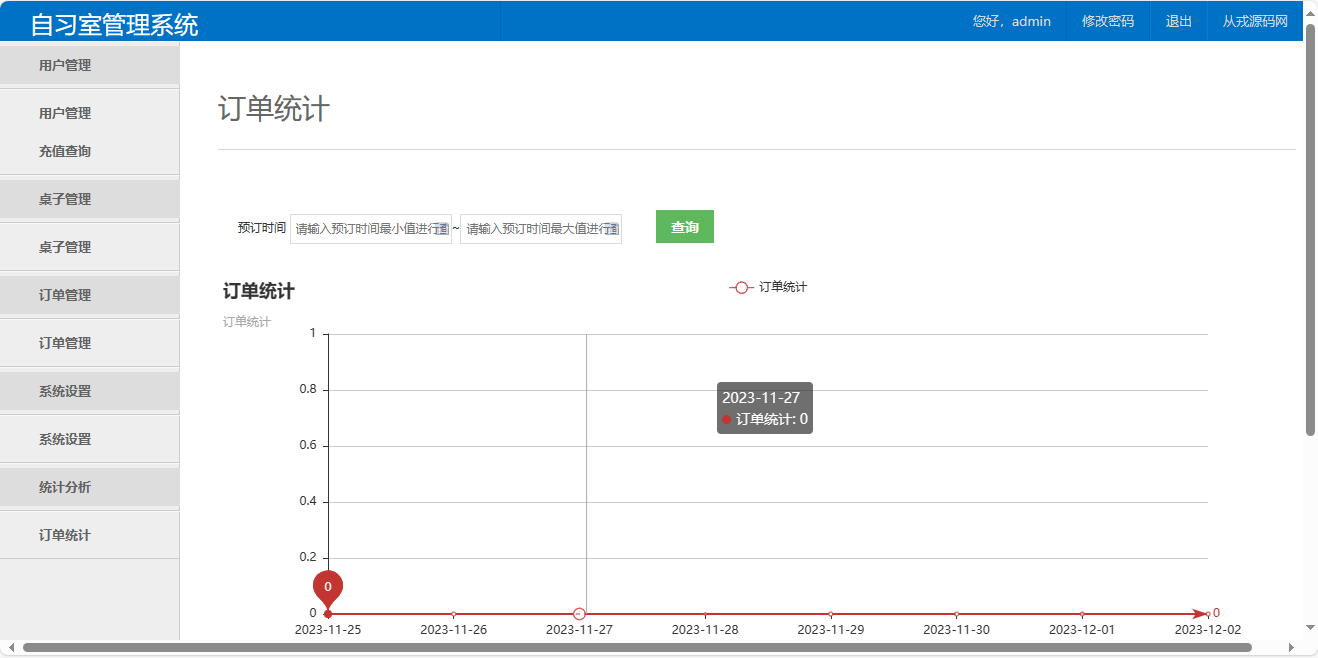Click the horizontal scrollbar at the bottom
1318x658 pixels.
tap(636, 648)
